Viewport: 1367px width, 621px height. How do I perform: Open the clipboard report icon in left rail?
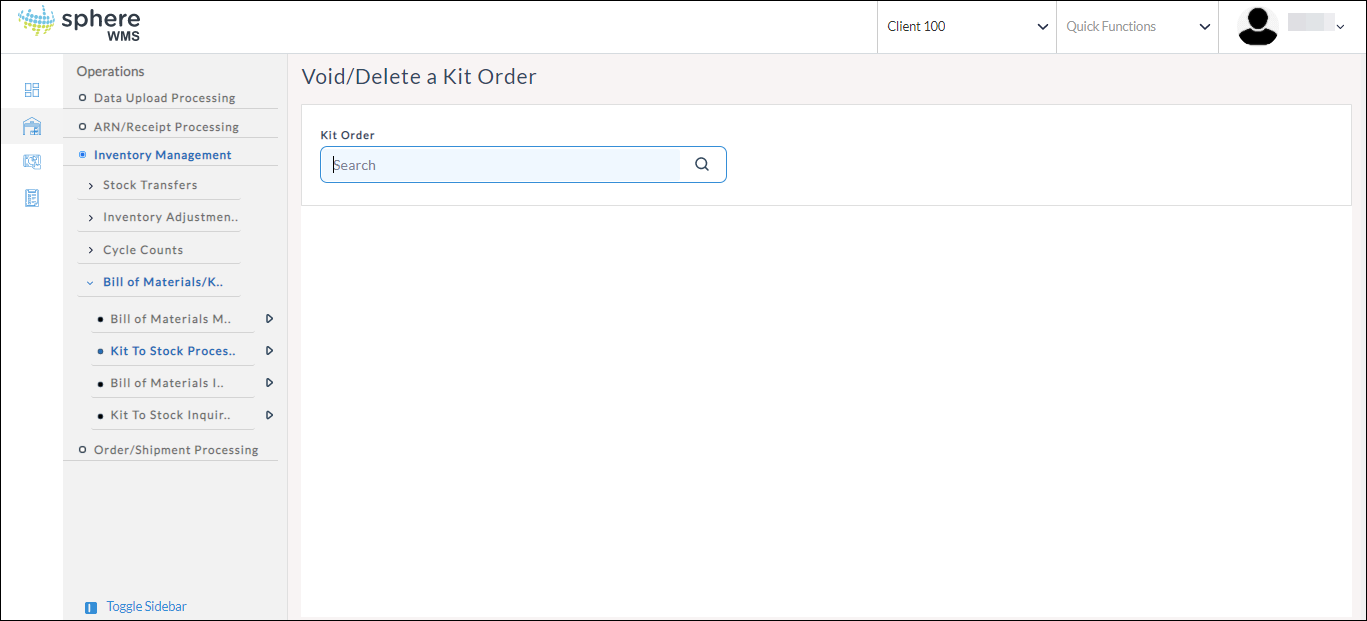(x=32, y=198)
